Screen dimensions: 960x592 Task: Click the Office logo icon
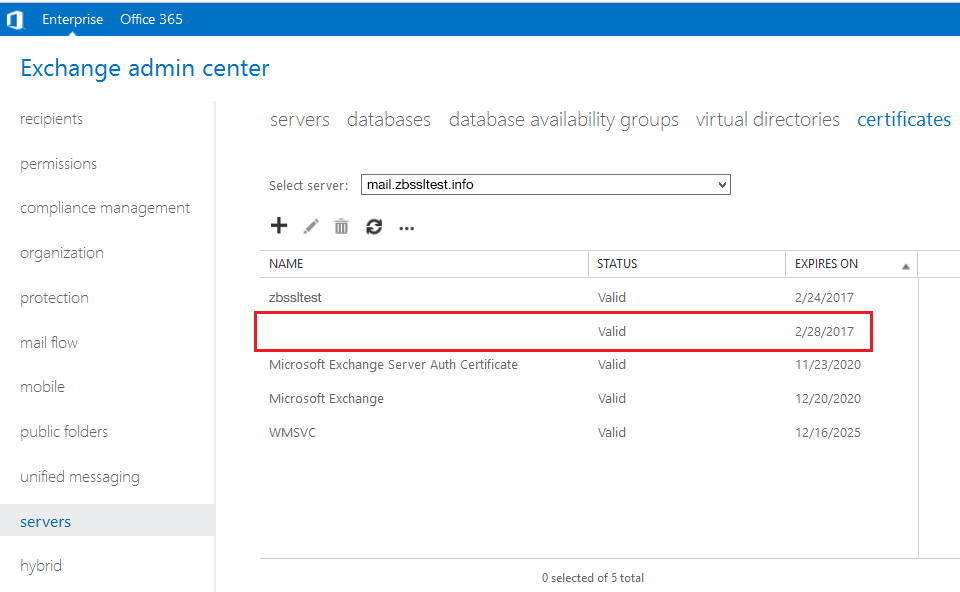tap(15, 19)
